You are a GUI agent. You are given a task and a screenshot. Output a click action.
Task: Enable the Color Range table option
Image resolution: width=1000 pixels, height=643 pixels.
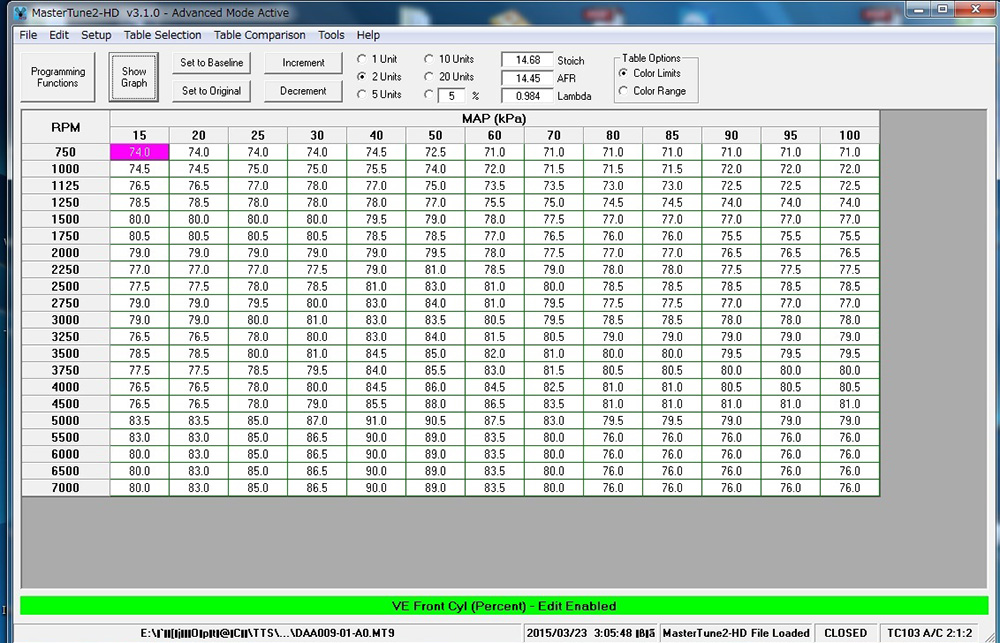[x=624, y=91]
